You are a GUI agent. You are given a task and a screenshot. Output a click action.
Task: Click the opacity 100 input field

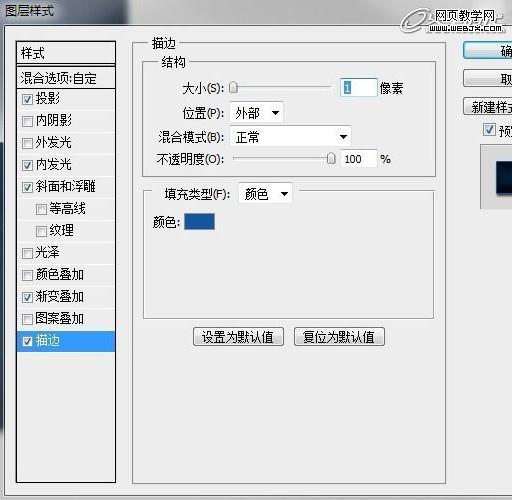pyautogui.click(x=359, y=159)
